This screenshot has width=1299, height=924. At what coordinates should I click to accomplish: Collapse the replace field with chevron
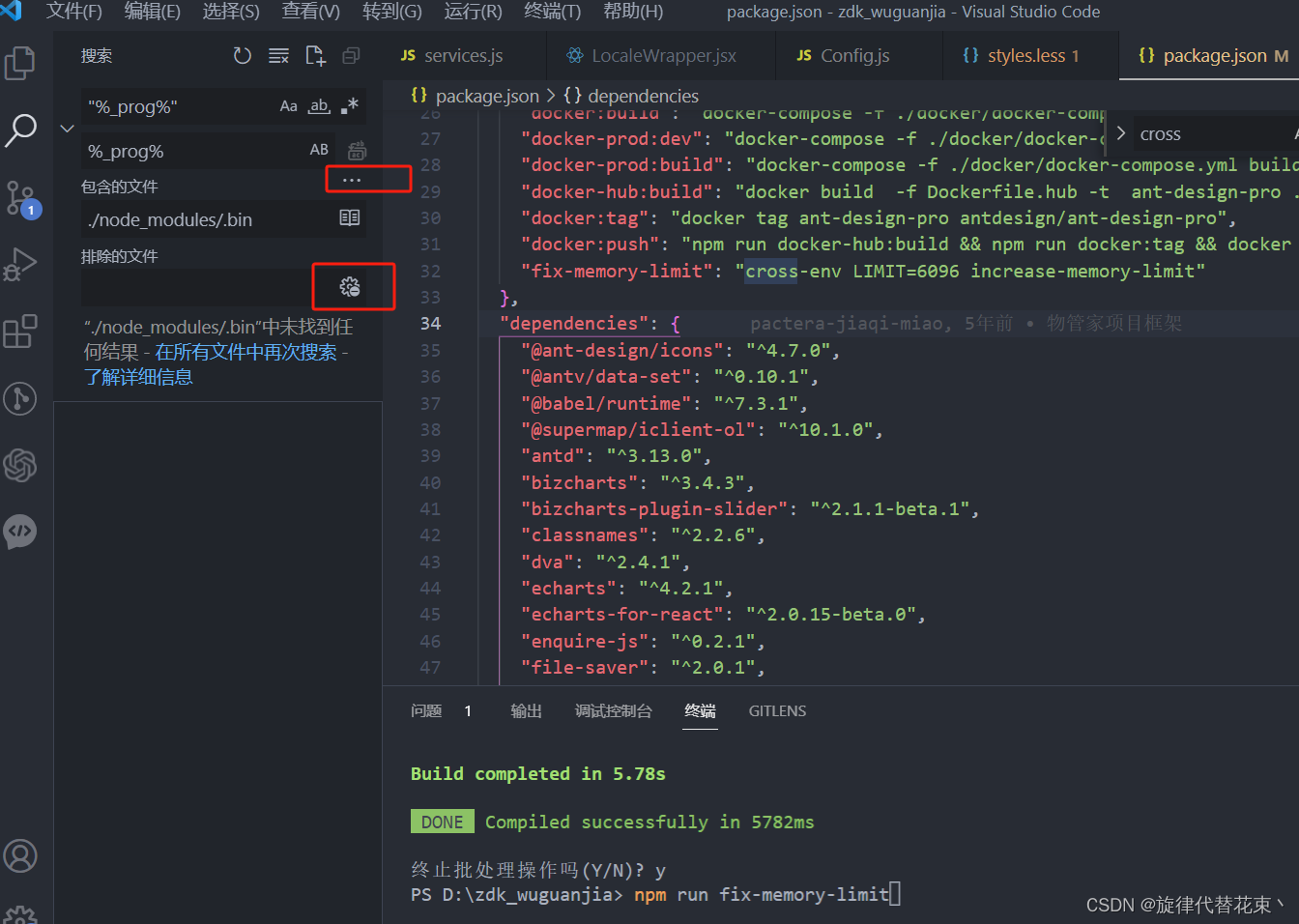67,129
